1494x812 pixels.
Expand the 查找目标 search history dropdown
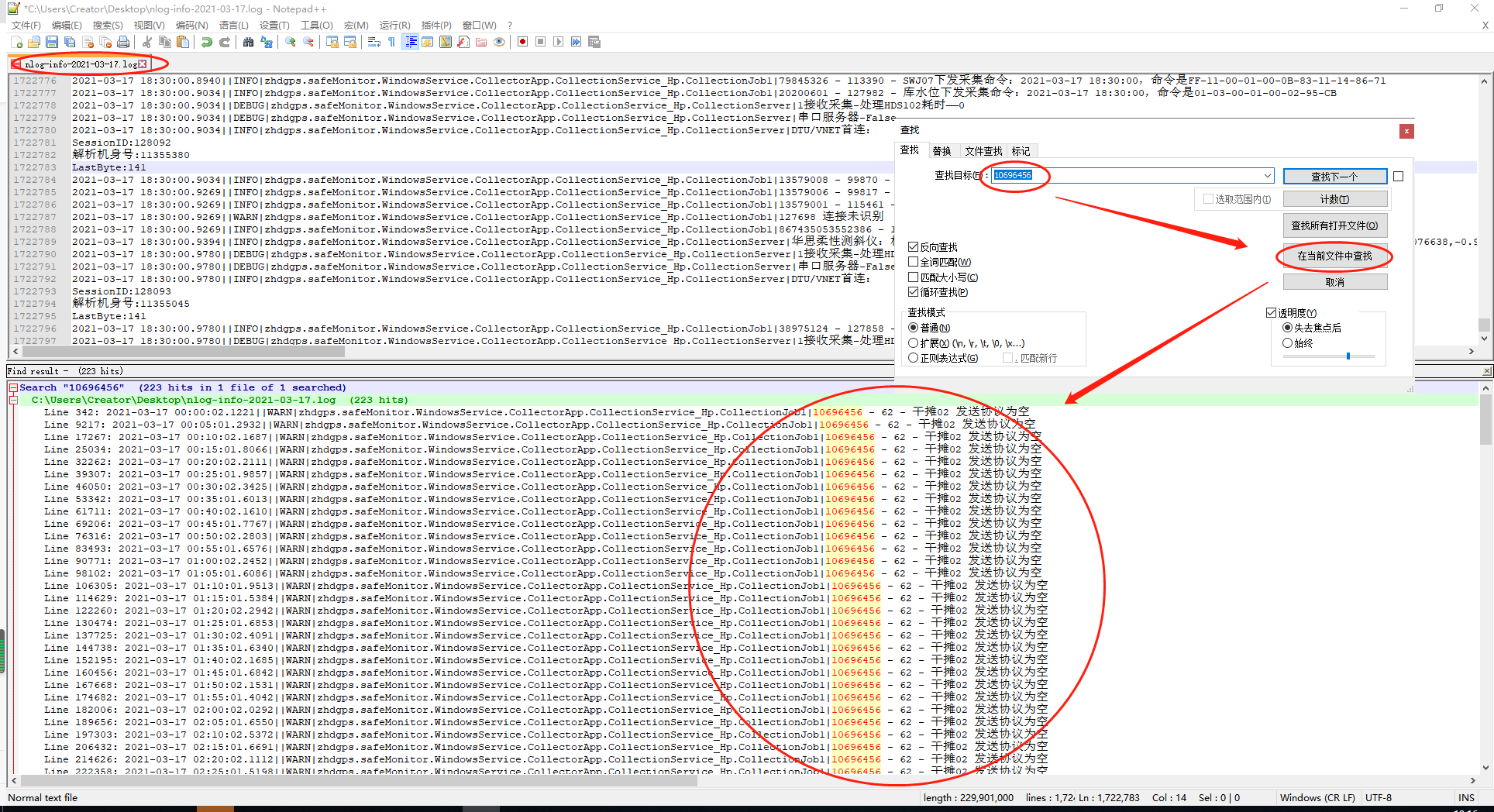(x=1267, y=176)
